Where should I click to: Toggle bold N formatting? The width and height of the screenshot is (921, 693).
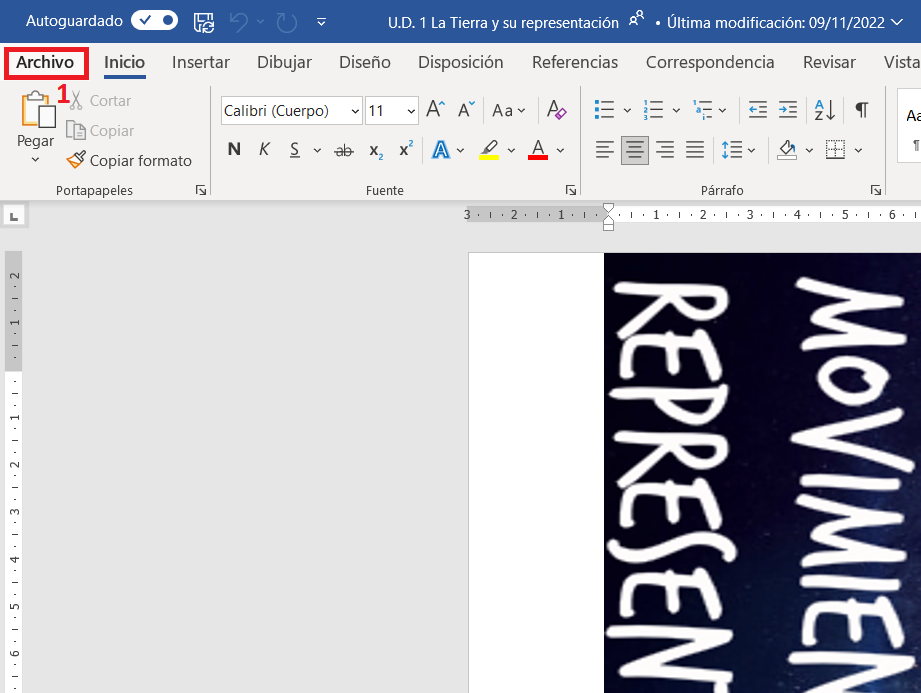[x=234, y=150]
